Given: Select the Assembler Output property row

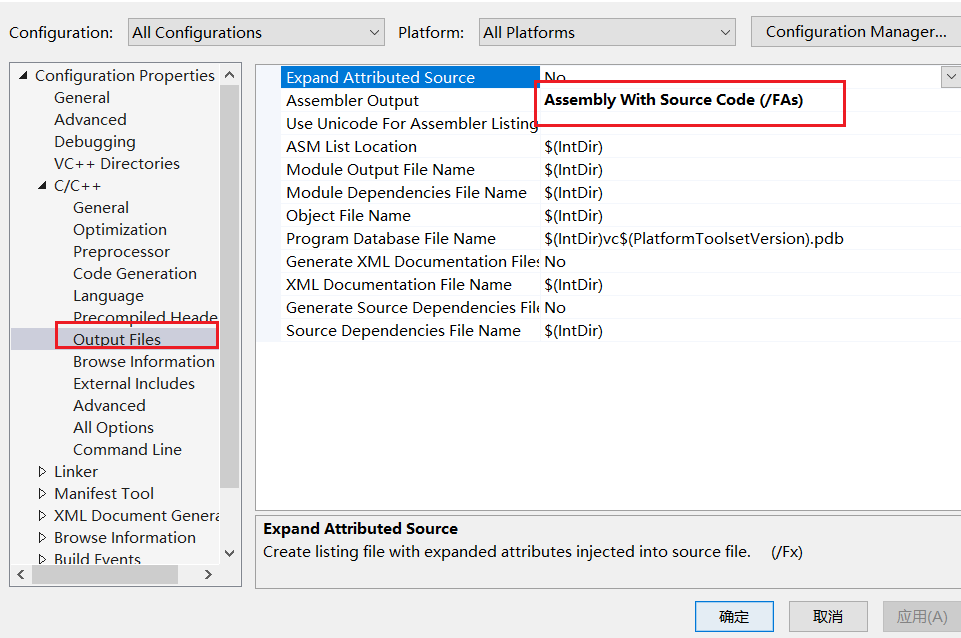Looking at the screenshot, I should 352,101.
